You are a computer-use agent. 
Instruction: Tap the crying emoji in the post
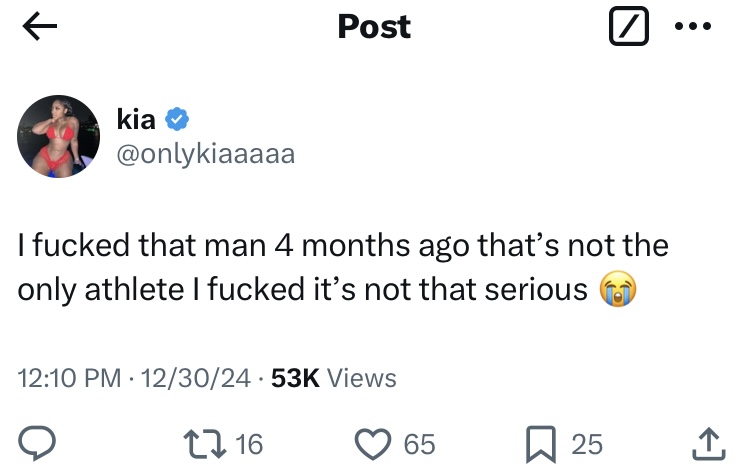click(x=617, y=290)
